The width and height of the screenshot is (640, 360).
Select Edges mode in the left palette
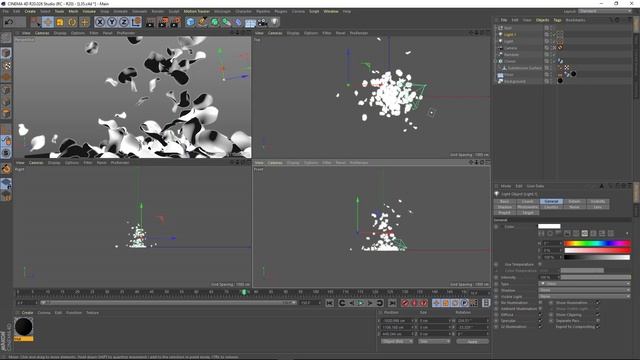coord(6,101)
